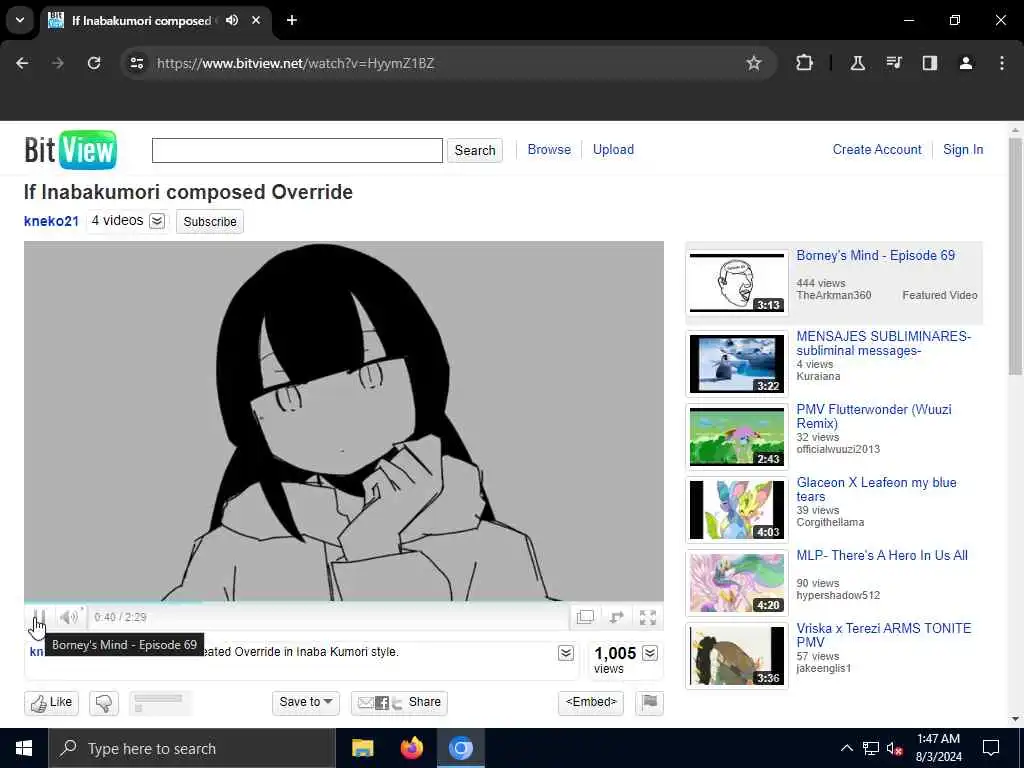Open the muted volume tray icon

895,749
